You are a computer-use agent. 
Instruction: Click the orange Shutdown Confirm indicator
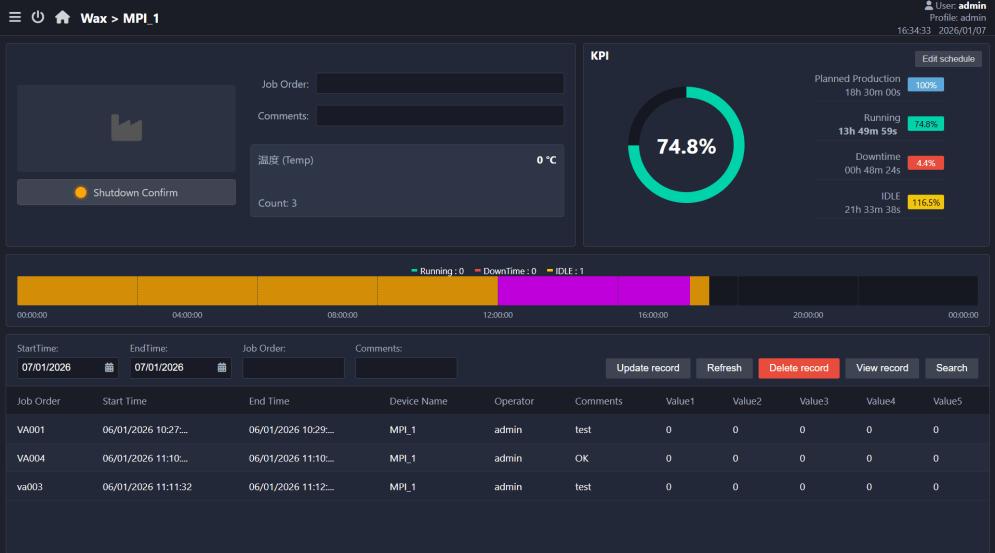pos(81,192)
